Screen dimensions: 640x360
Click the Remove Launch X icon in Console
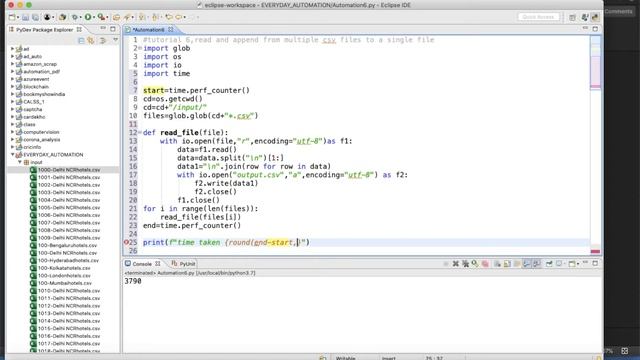tap(456, 264)
